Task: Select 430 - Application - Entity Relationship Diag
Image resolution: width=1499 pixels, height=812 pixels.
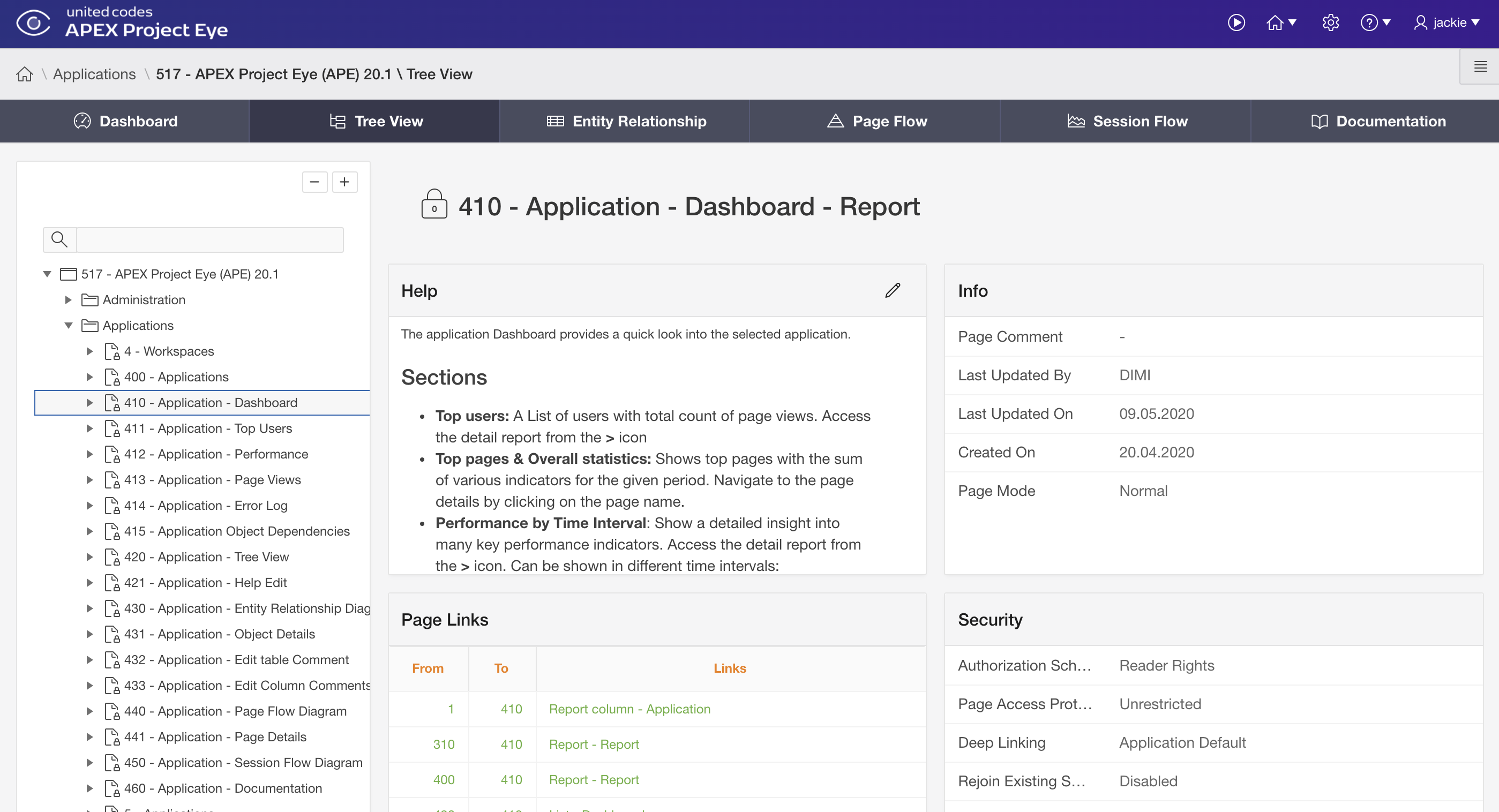Action: (x=247, y=608)
